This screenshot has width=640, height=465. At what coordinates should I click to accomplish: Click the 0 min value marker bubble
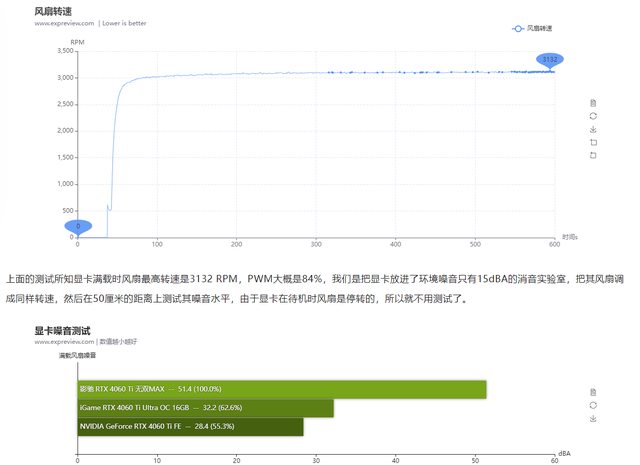pyautogui.click(x=77, y=227)
